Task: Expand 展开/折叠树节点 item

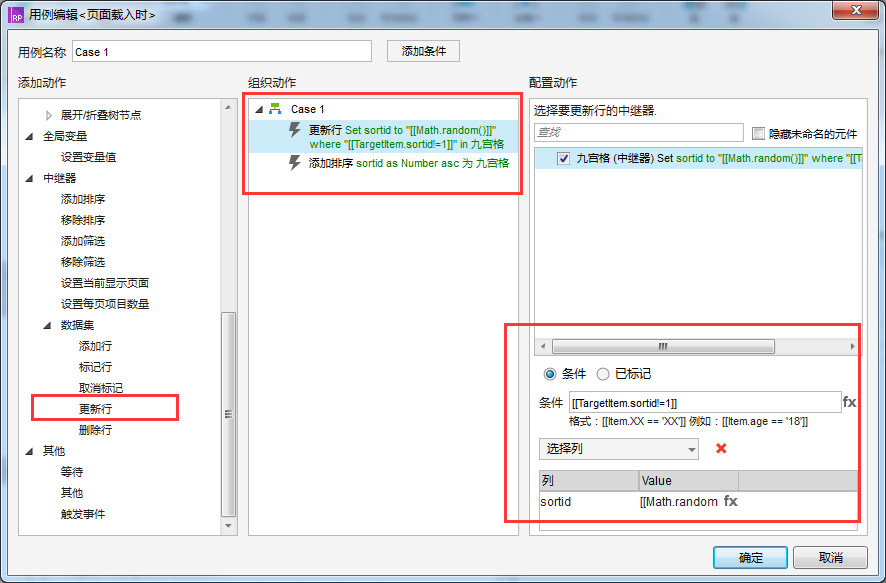Action: pos(49,115)
